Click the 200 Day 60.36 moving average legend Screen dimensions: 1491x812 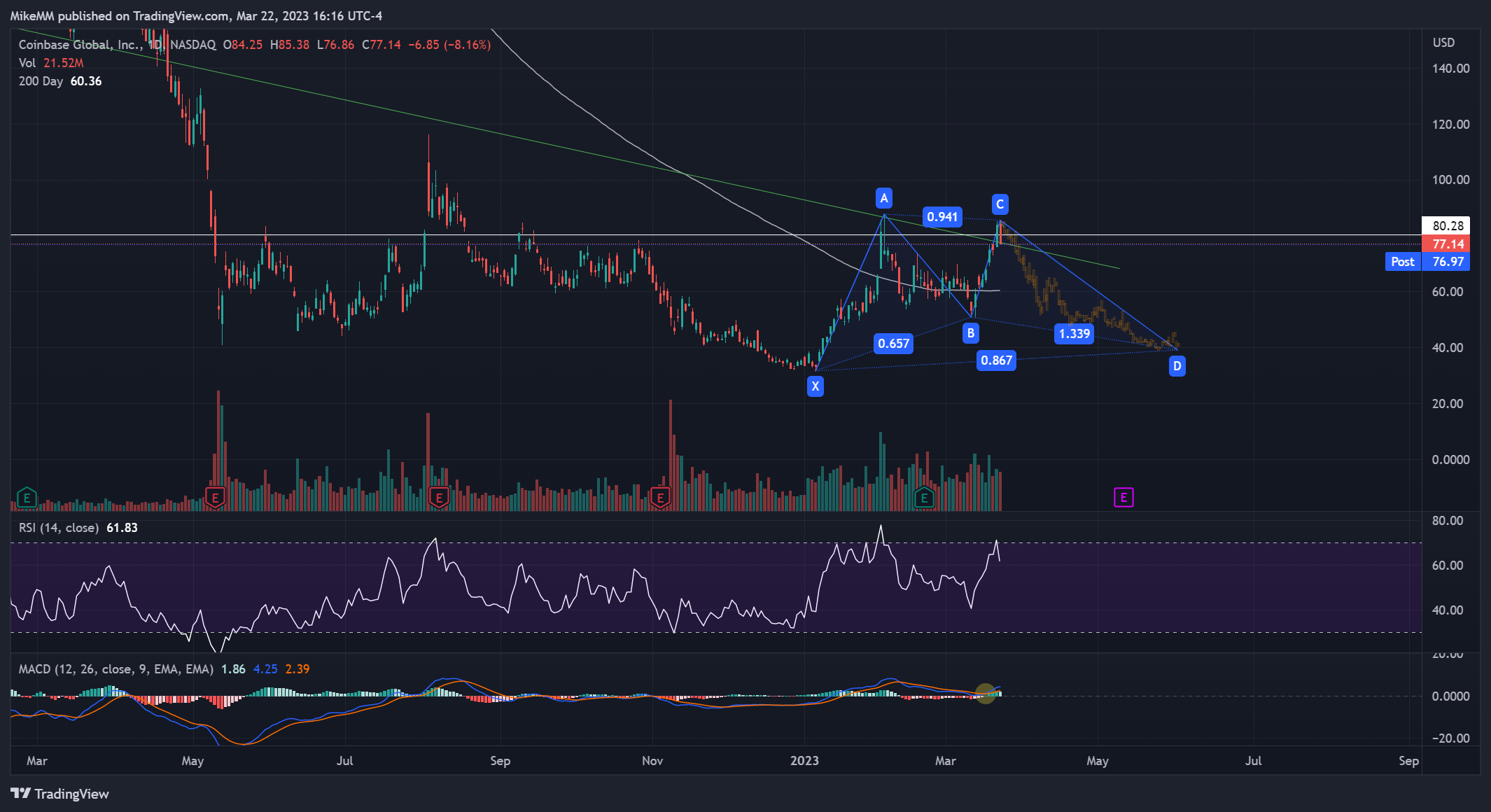(60, 81)
